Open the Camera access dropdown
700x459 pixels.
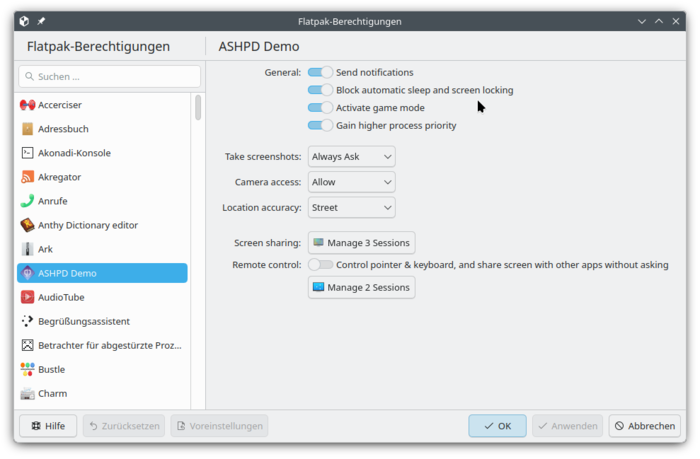pos(351,182)
